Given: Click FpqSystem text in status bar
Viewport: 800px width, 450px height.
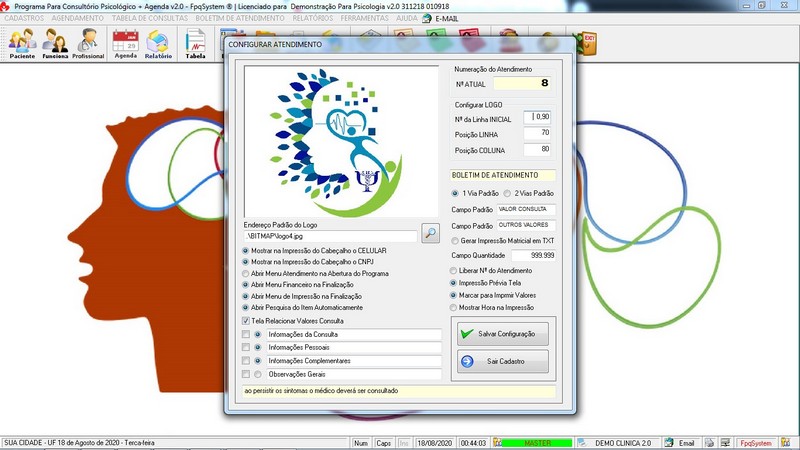Looking at the screenshot, I should (756, 443).
